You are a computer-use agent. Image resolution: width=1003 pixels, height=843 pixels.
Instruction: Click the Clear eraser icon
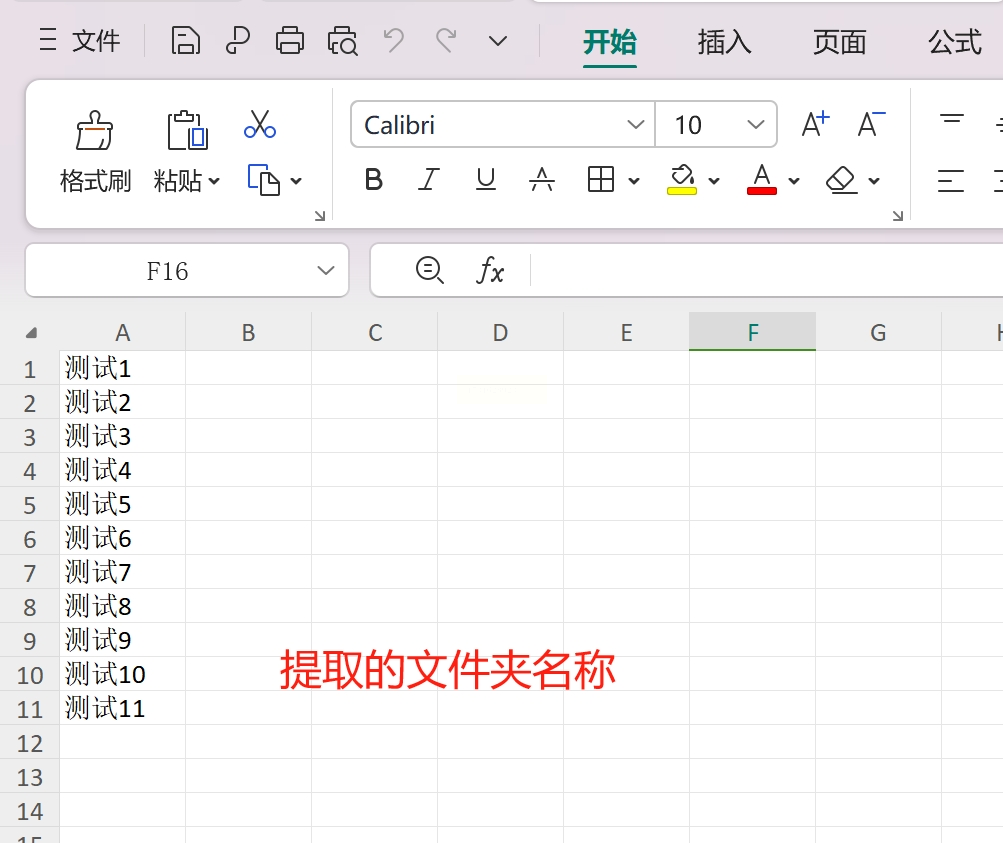click(x=841, y=180)
